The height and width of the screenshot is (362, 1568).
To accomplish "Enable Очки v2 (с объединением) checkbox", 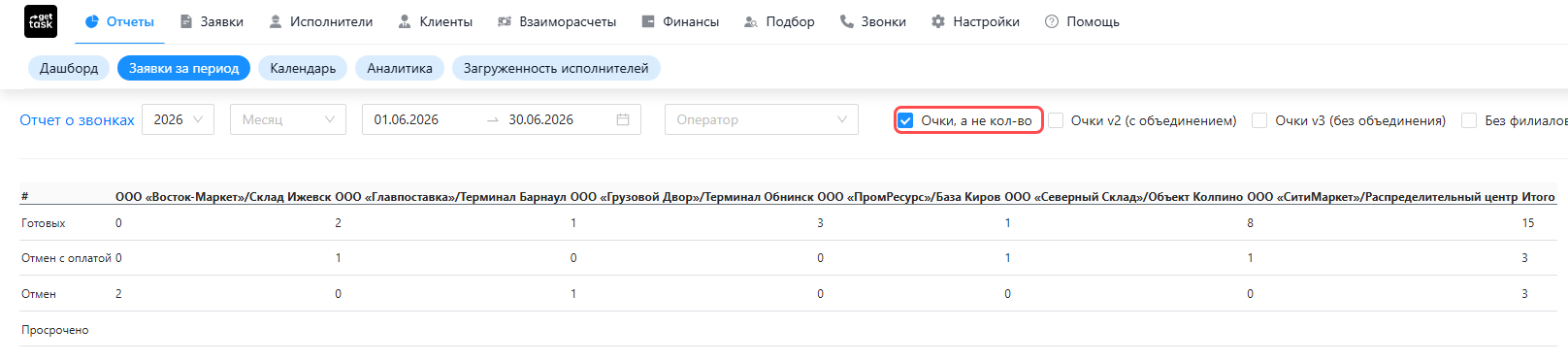I will (1056, 120).
